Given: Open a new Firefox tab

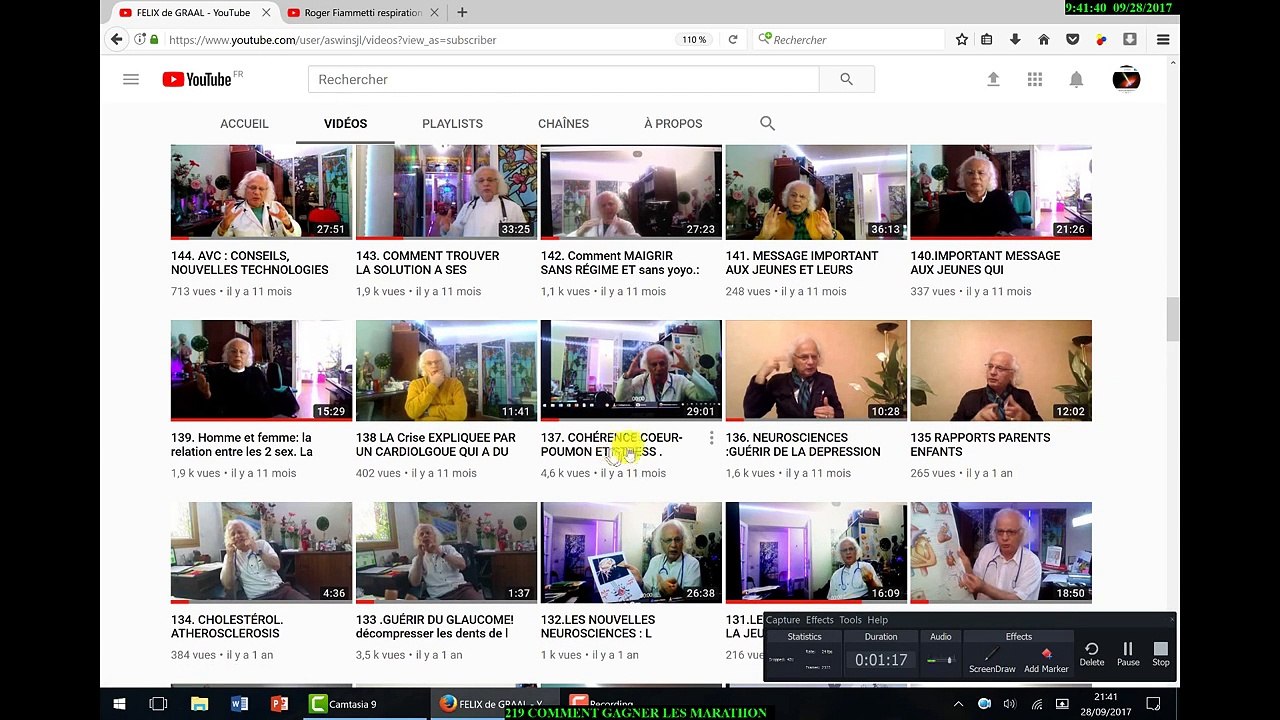Looking at the screenshot, I should click(462, 12).
